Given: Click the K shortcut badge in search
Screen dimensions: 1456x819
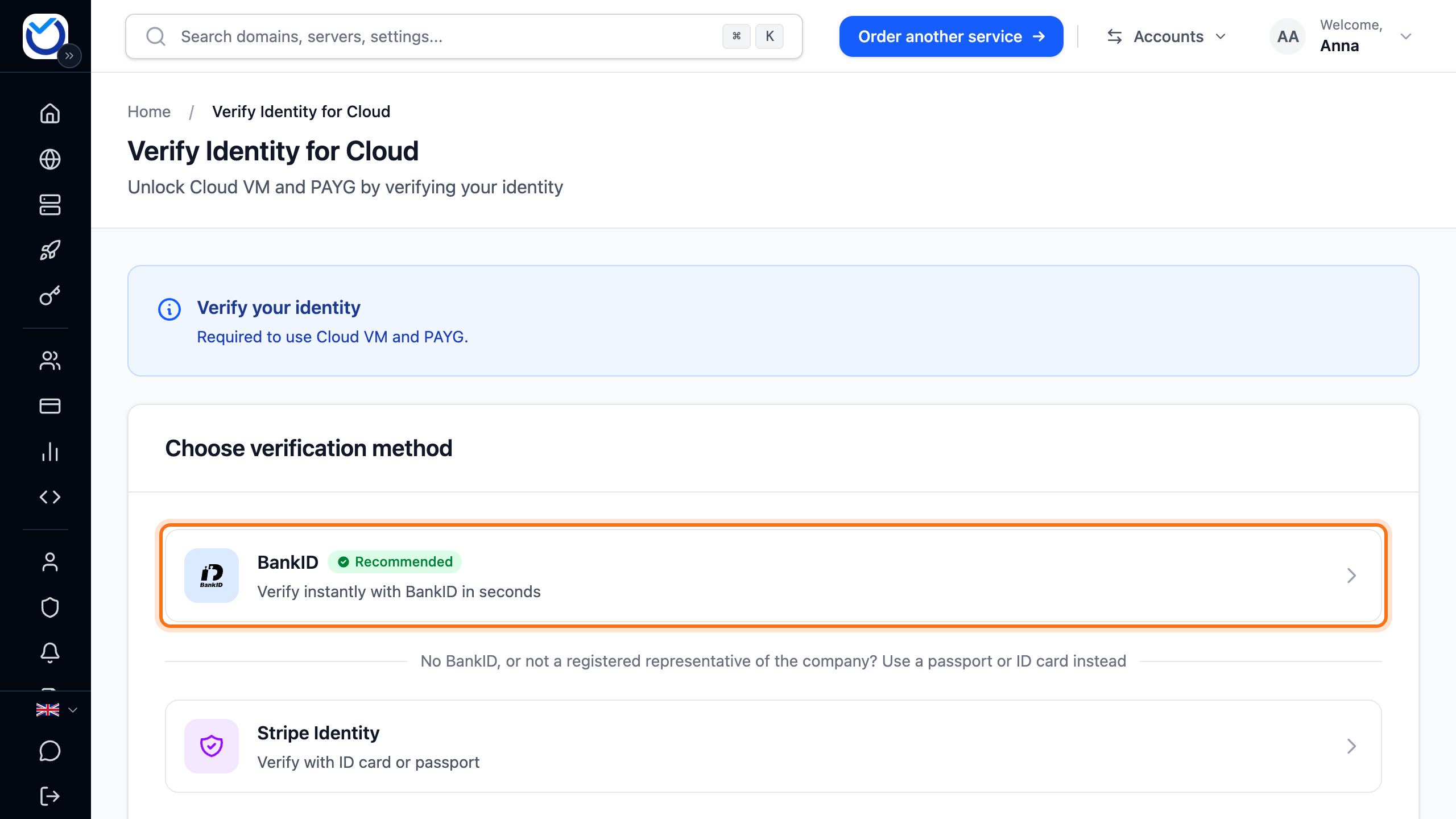Looking at the screenshot, I should (770, 36).
